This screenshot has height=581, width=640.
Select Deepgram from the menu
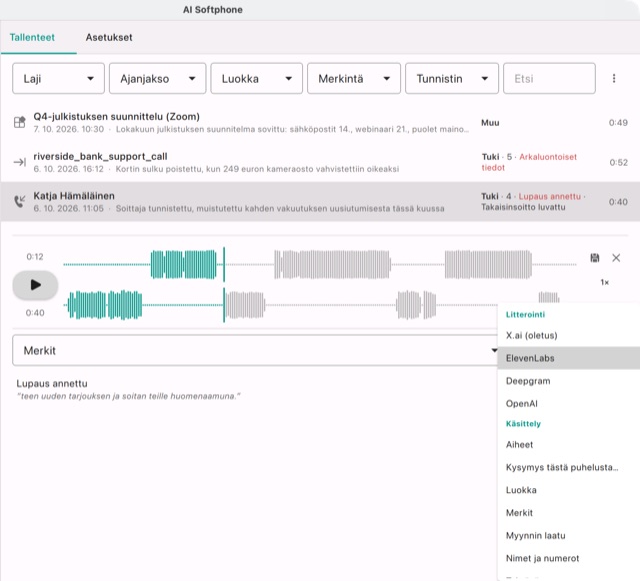569,381
